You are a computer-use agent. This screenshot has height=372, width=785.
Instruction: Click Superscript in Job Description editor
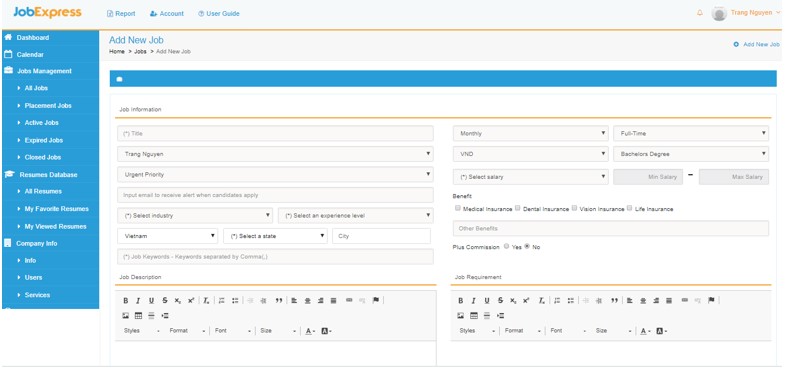(x=191, y=300)
